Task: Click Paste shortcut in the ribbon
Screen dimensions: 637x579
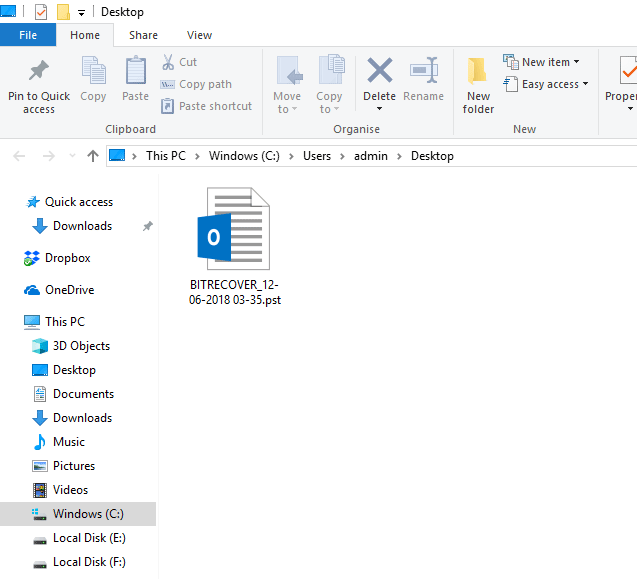Action: coord(206,106)
